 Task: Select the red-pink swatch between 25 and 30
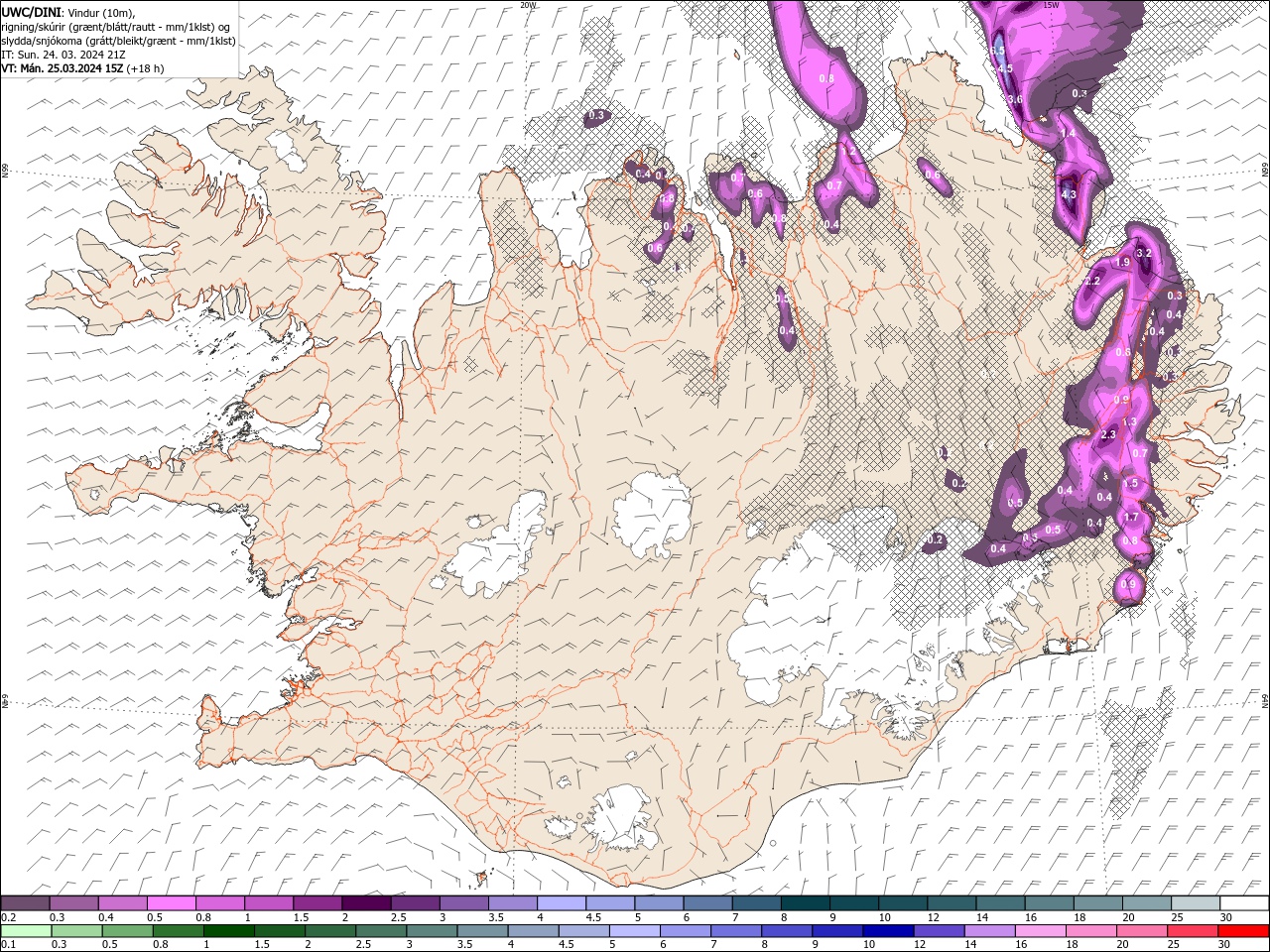(x=1193, y=931)
